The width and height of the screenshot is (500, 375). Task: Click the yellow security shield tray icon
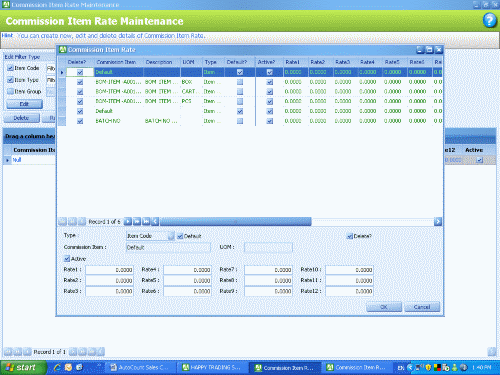click(x=428, y=368)
